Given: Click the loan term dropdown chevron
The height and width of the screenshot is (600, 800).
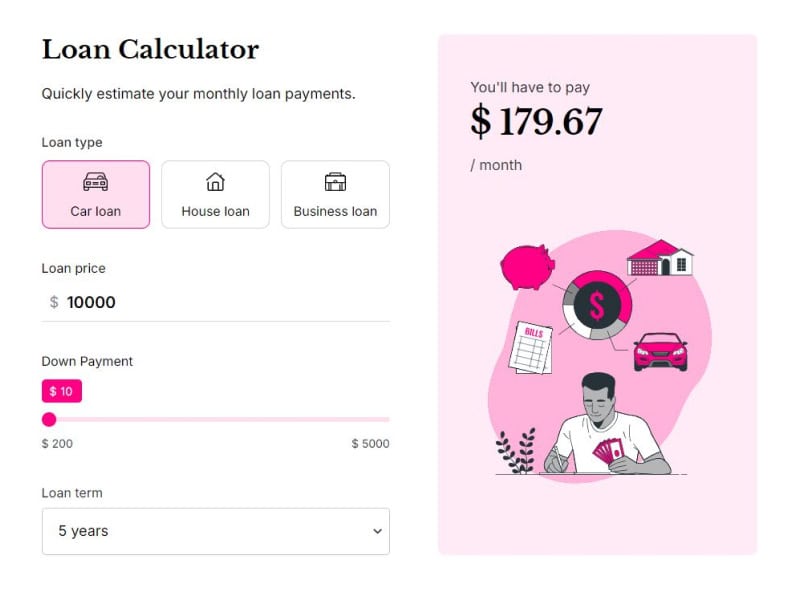Looking at the screenshot, I should [377, 531].
